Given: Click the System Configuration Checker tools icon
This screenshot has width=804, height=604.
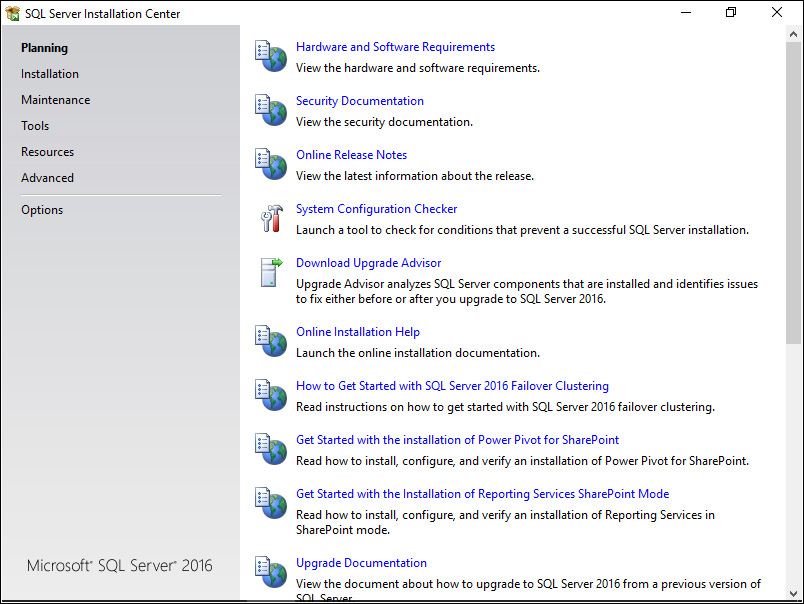Looking at the screenshot, I should [x=270, y=219].
